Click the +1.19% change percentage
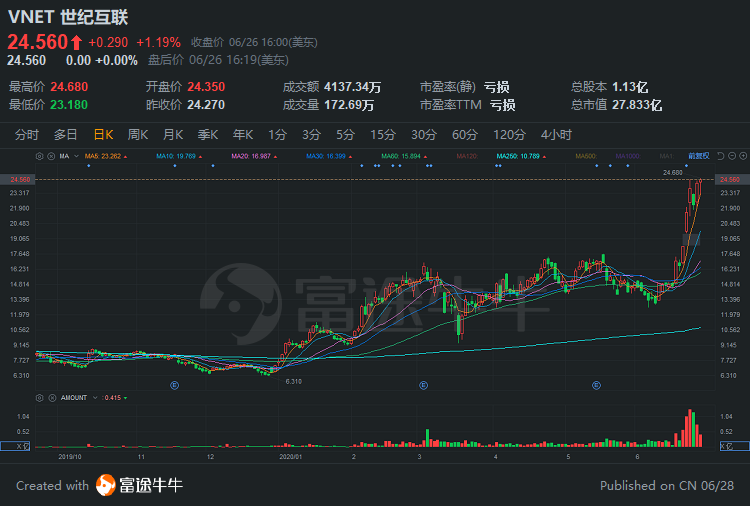This screenshot has width=750, height=506. coord(158,43)
